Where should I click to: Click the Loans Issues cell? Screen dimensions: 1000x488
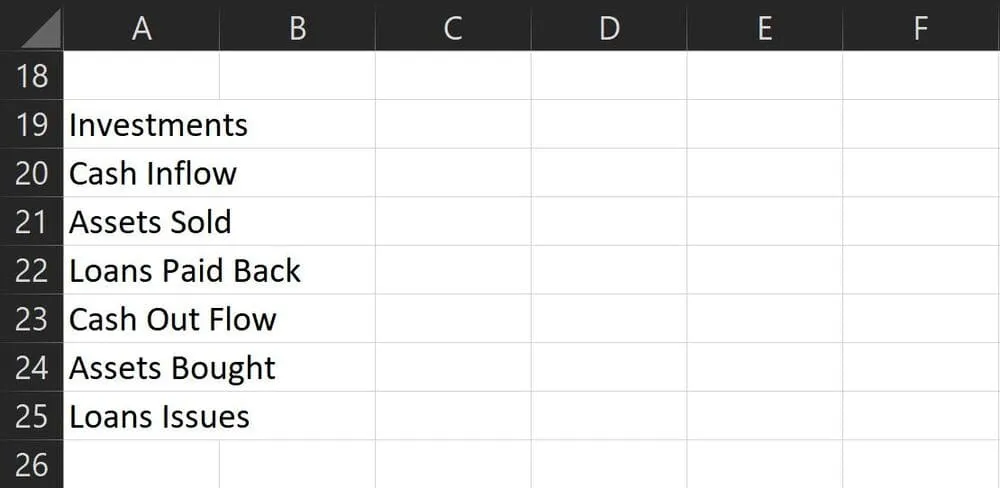(141, 416)
